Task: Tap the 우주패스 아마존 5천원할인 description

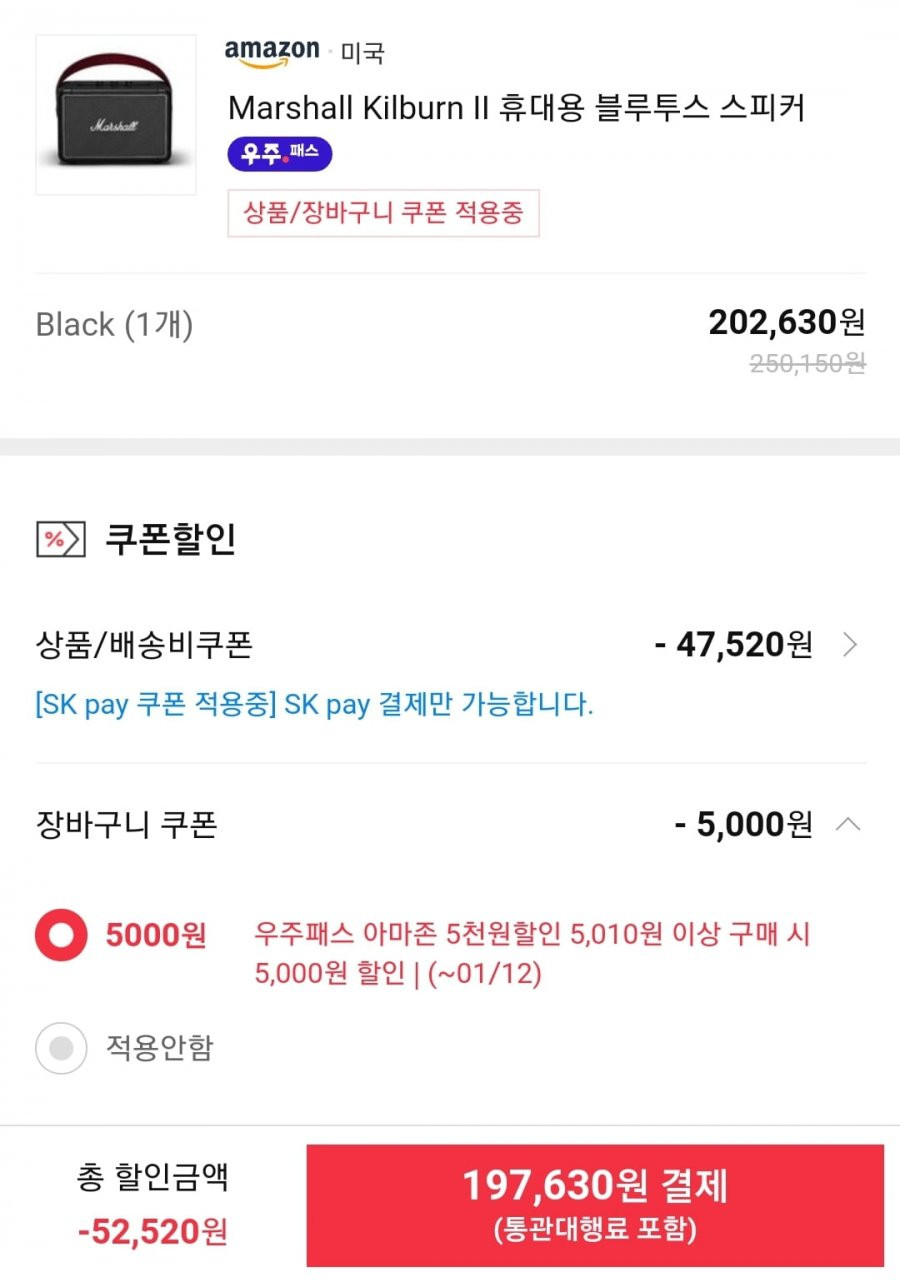Action: pos(532,954)
